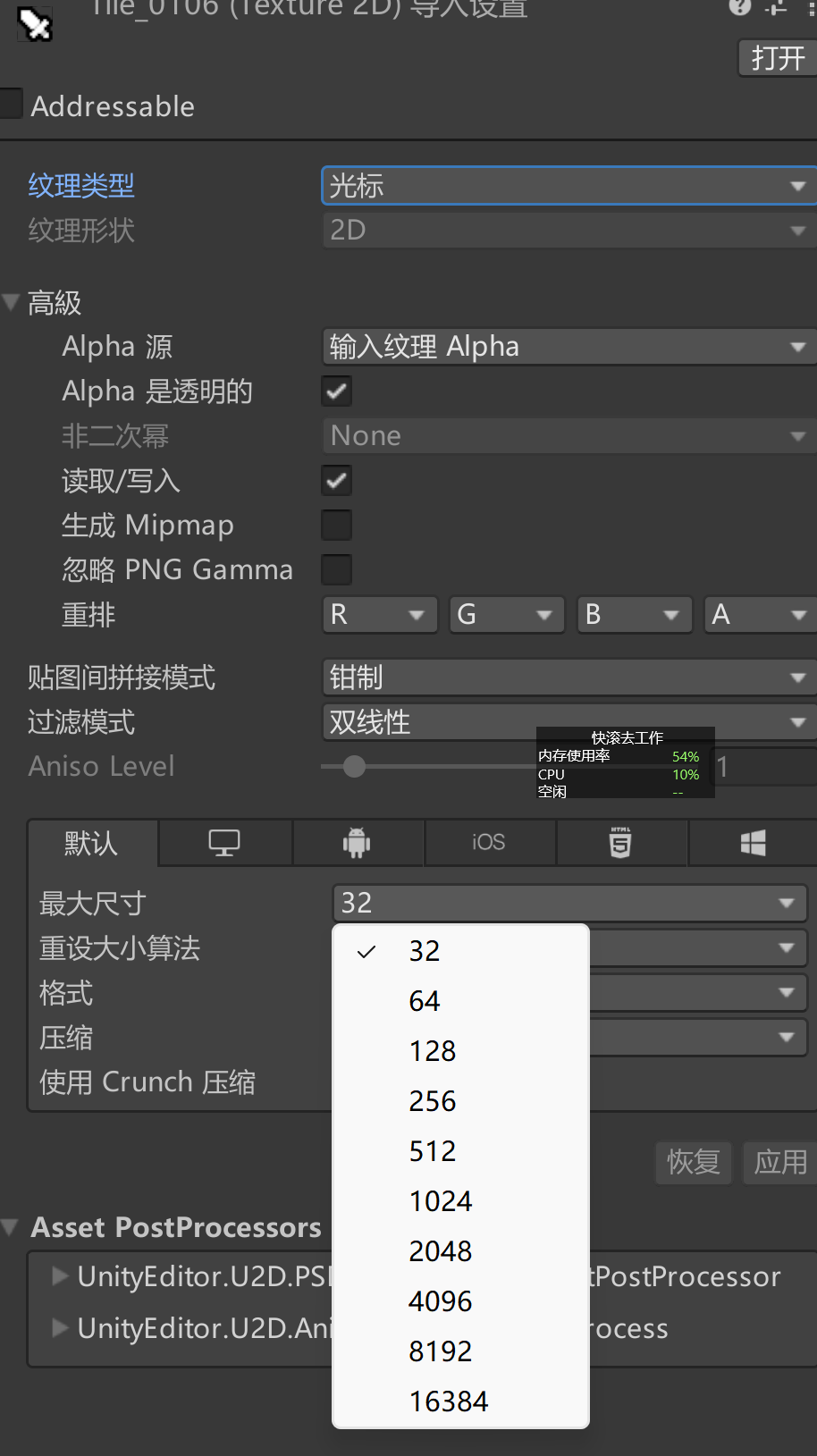Enable the 生成 Mipmap checkbox

point(337,525)
